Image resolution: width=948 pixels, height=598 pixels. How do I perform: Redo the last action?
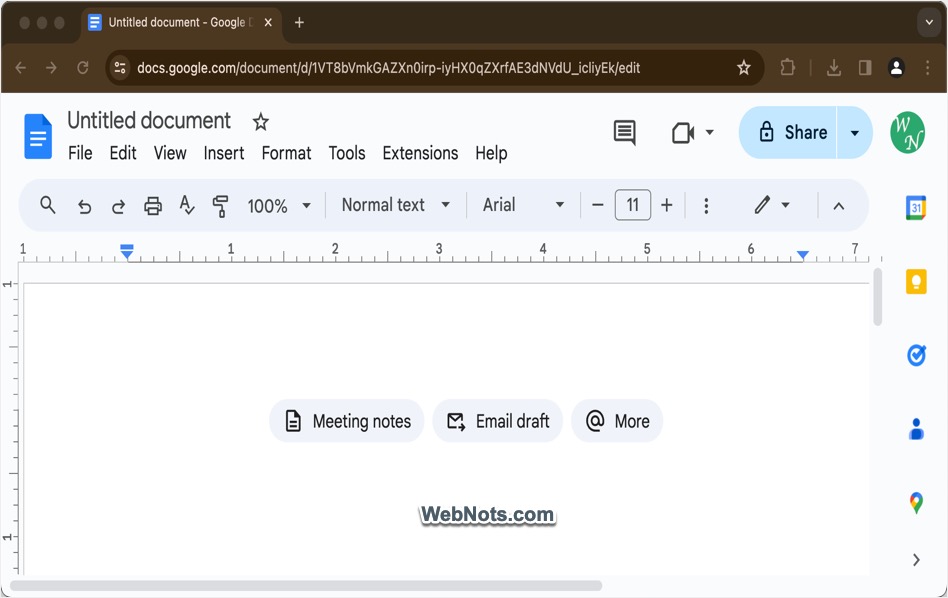118,205
